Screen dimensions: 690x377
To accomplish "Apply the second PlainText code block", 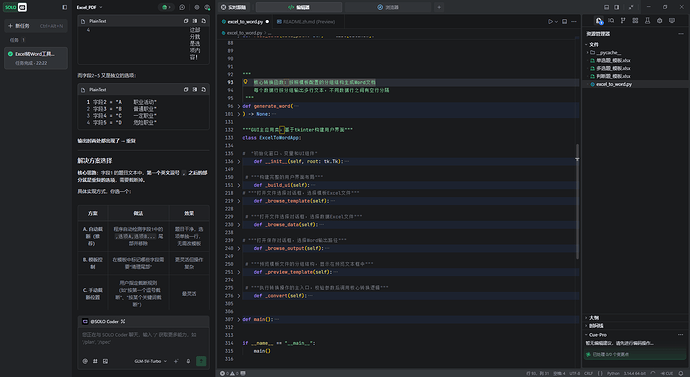I will [203, 89].
